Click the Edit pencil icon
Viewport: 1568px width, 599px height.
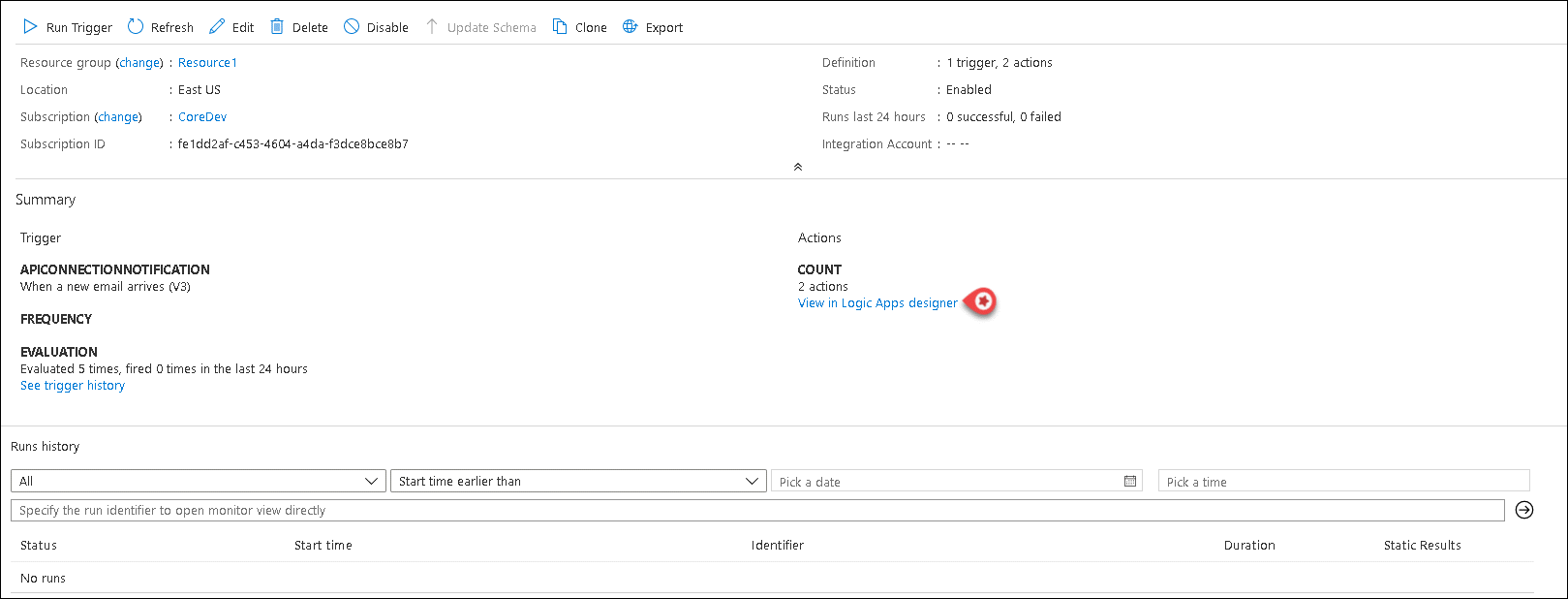pyautogui.click(x=217, y=27)
